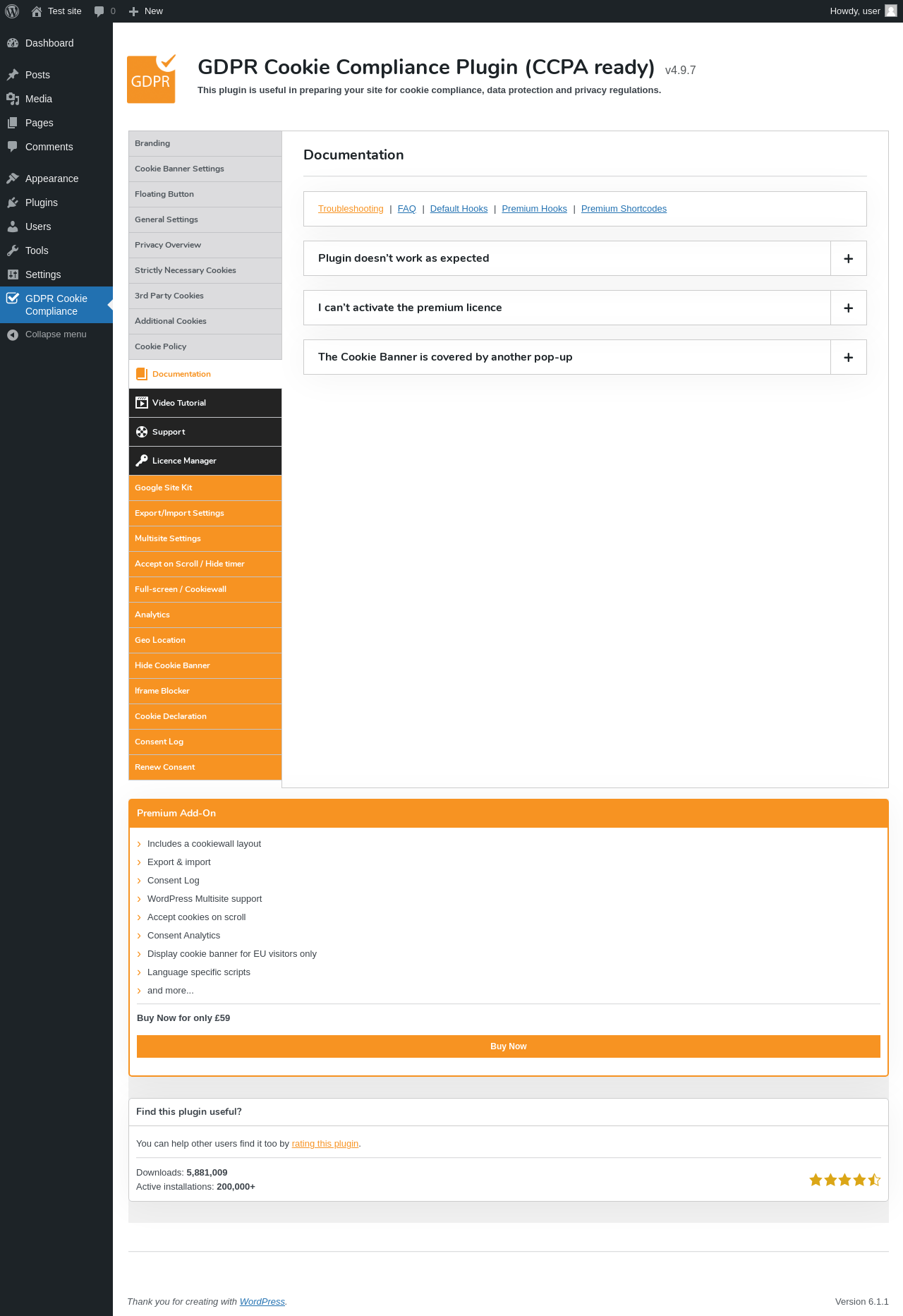Open the comments bubble in admin bar
903x1316 pixels.
click(x=99, y=11)
